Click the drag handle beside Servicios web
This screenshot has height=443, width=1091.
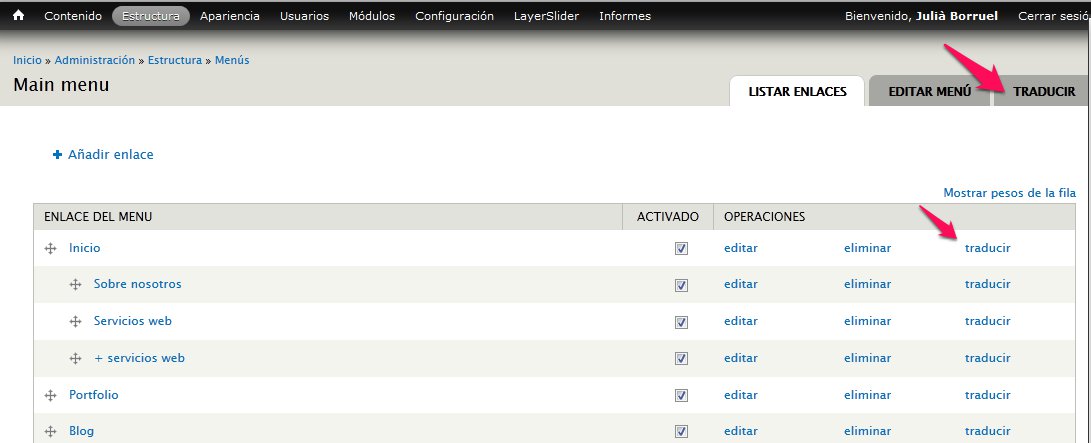(75, 321)
